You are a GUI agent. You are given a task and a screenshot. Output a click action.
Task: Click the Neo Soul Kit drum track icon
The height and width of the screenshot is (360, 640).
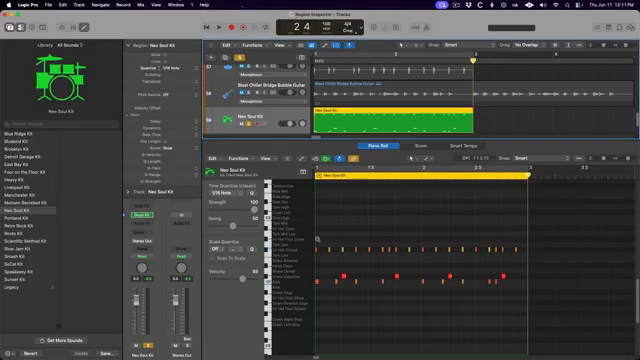point(227,120)
